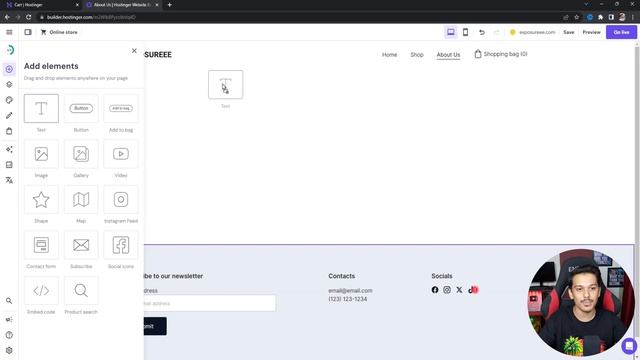Open the megaphone announcements icon
This screenshot has width=640, height=360.
(9, 320)
